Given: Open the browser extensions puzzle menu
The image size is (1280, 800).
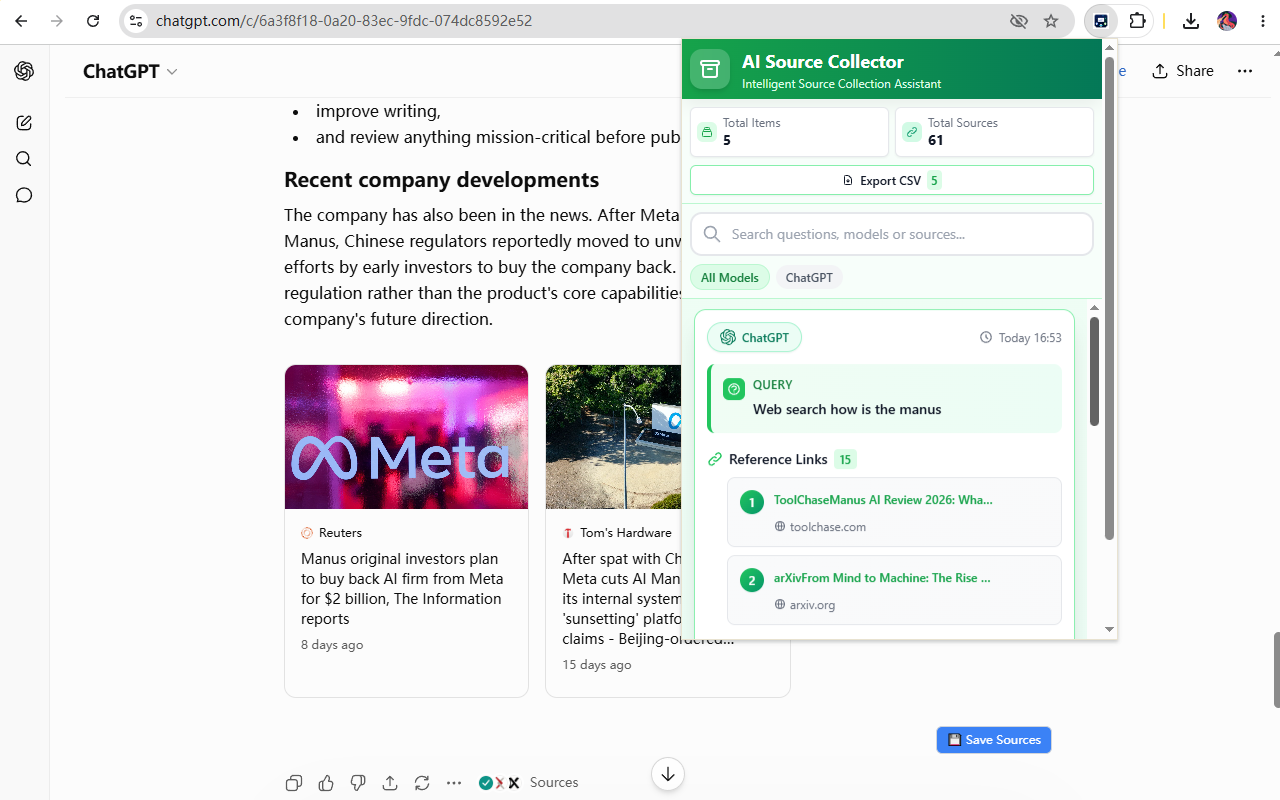Looking at the screenshot, I should coord(1137,21).
